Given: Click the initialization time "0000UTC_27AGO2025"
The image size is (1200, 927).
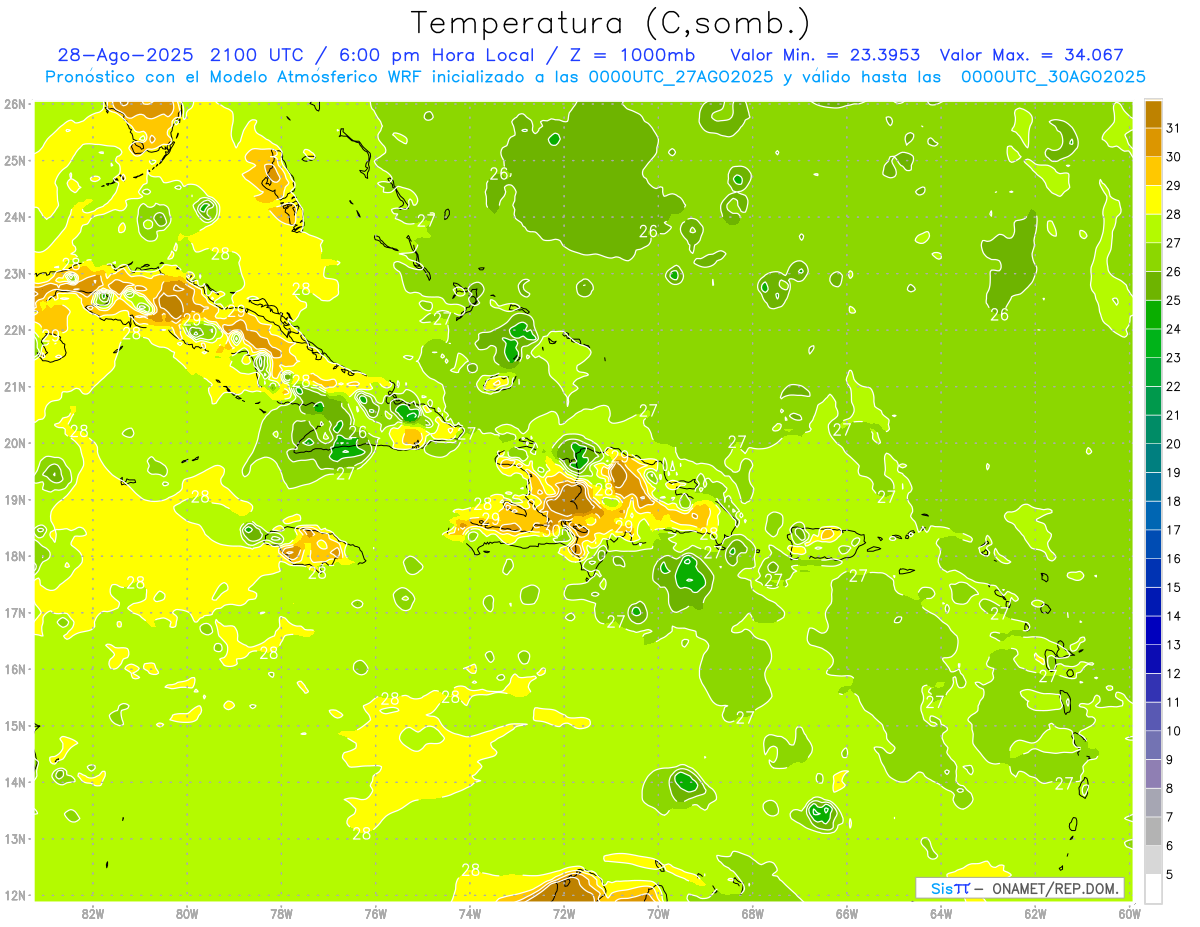Looking at the screenshot, I should [x=680, y=77].
